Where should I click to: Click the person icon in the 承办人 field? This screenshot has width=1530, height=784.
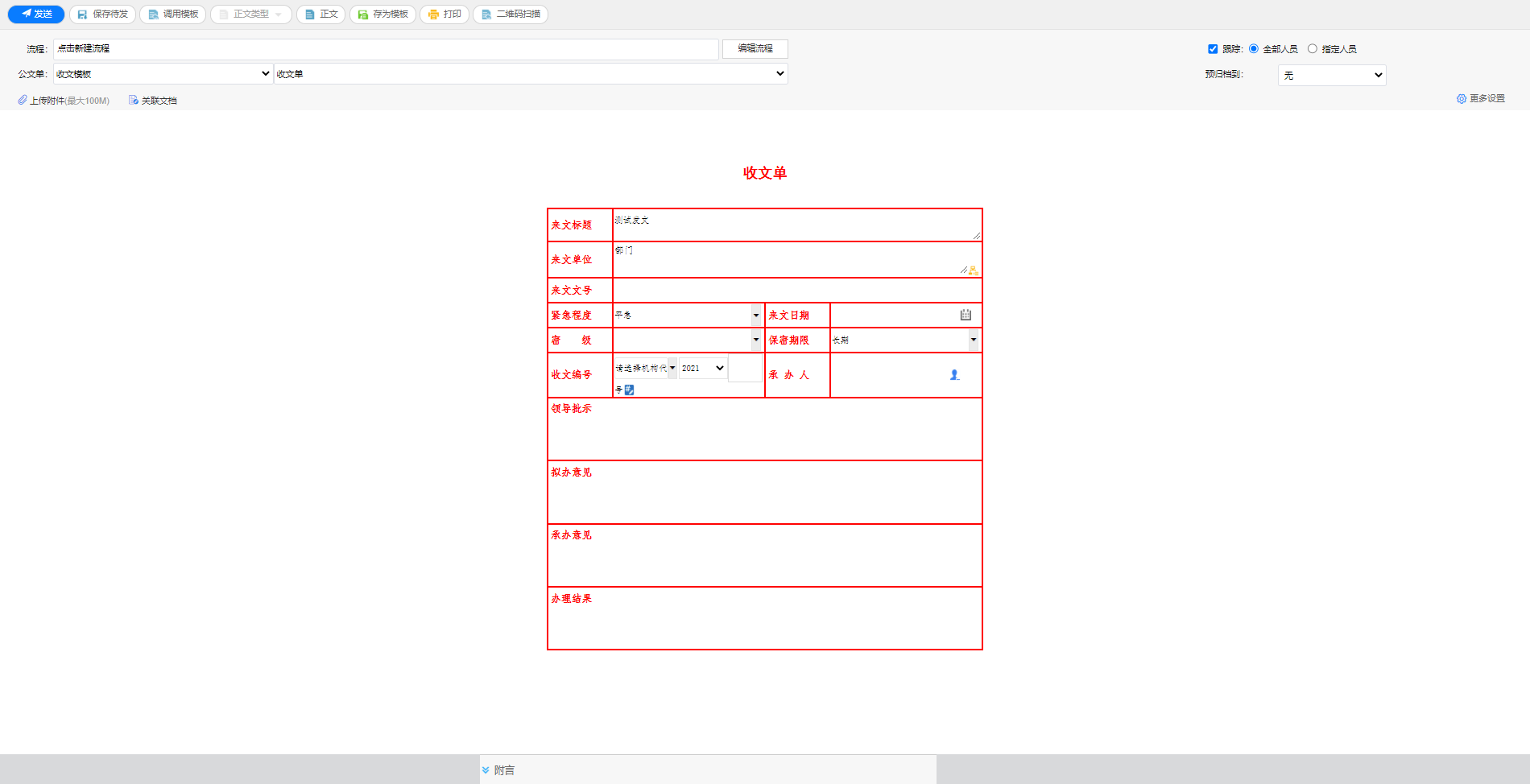954,373
